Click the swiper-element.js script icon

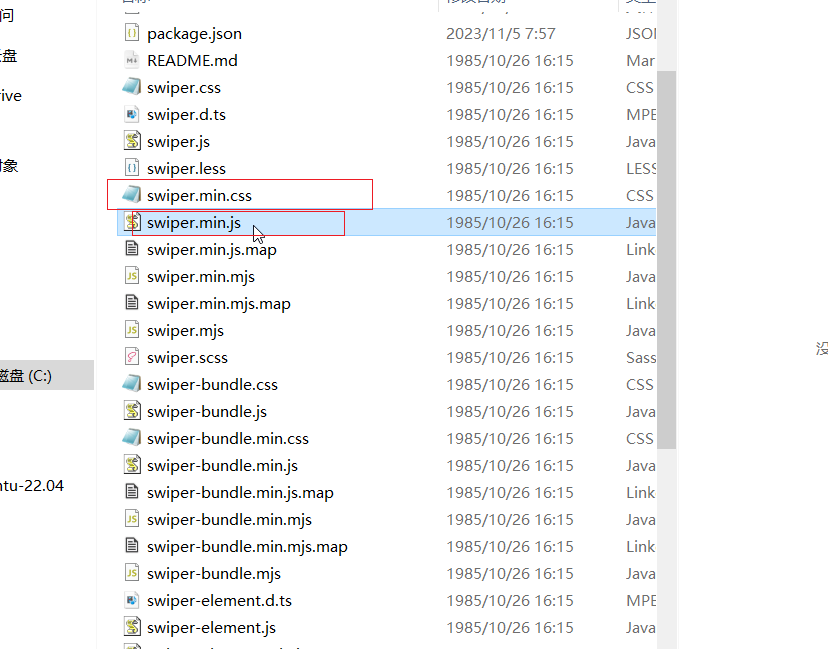click(x=132, y=627)
